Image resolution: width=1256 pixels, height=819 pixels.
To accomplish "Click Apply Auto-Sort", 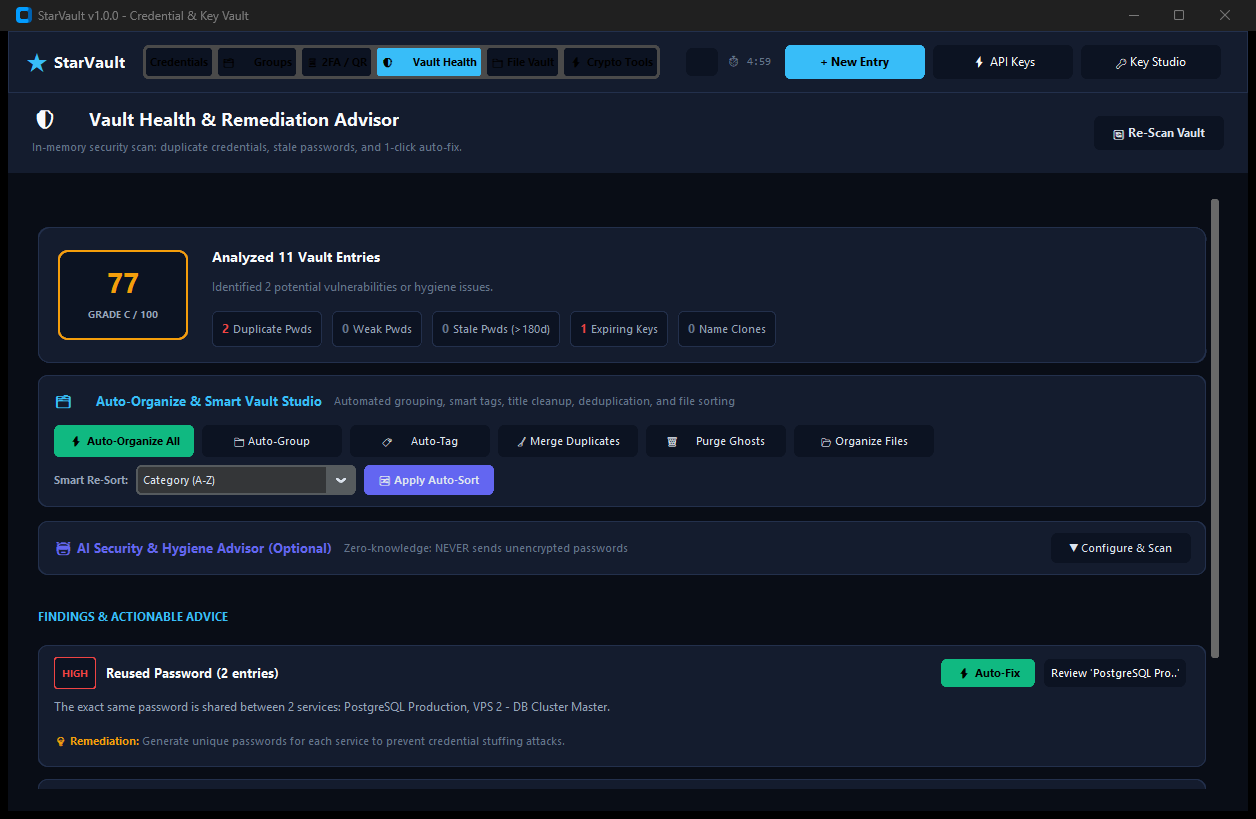I will (x=429, y=480).
